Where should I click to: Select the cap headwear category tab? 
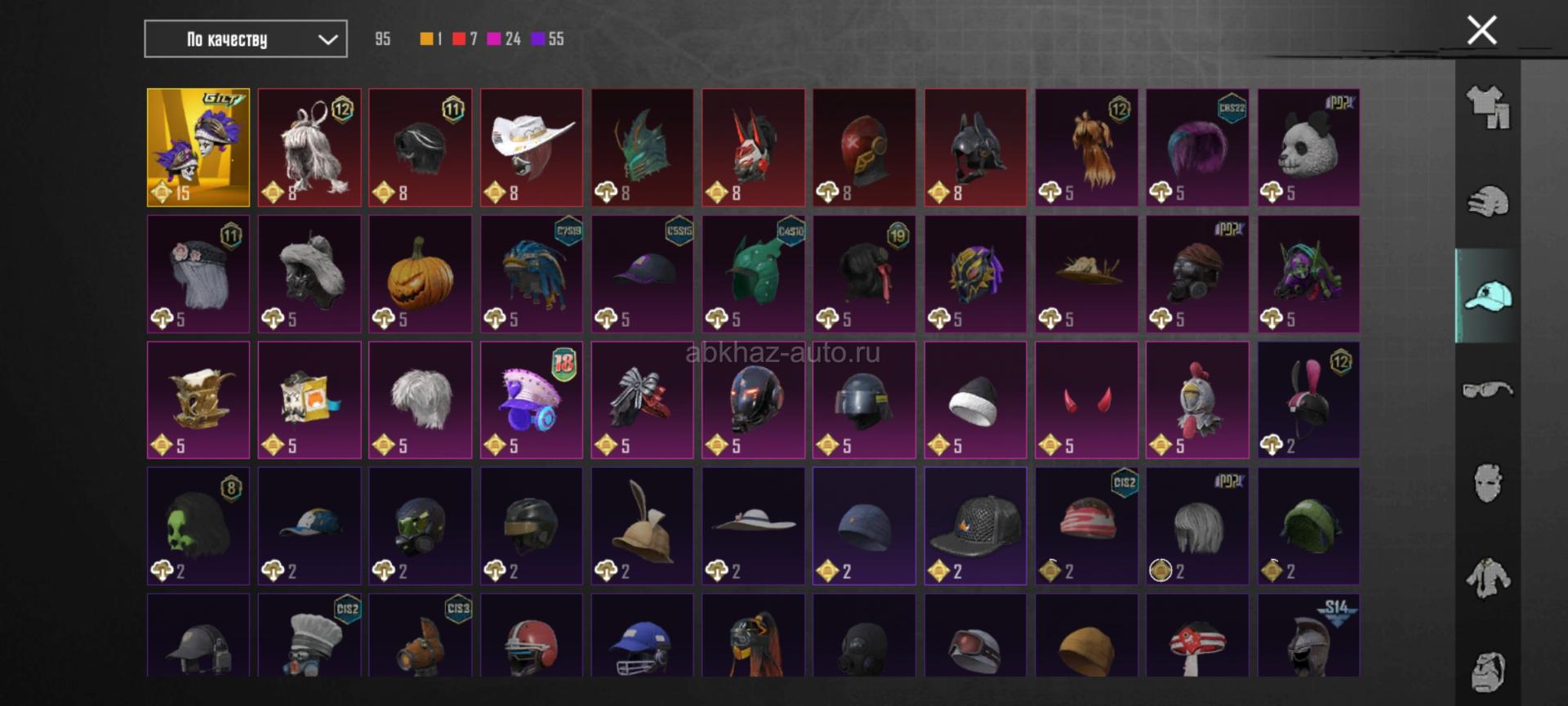[x=1488, y=296]
